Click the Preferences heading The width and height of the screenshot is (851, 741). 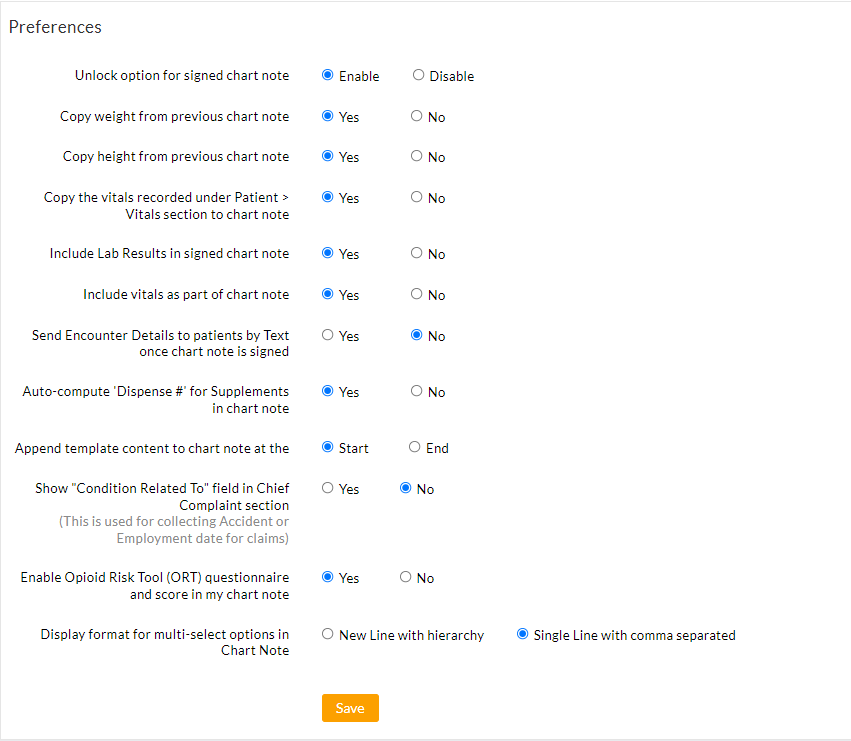pyautogui.click(x=55, y=27)
